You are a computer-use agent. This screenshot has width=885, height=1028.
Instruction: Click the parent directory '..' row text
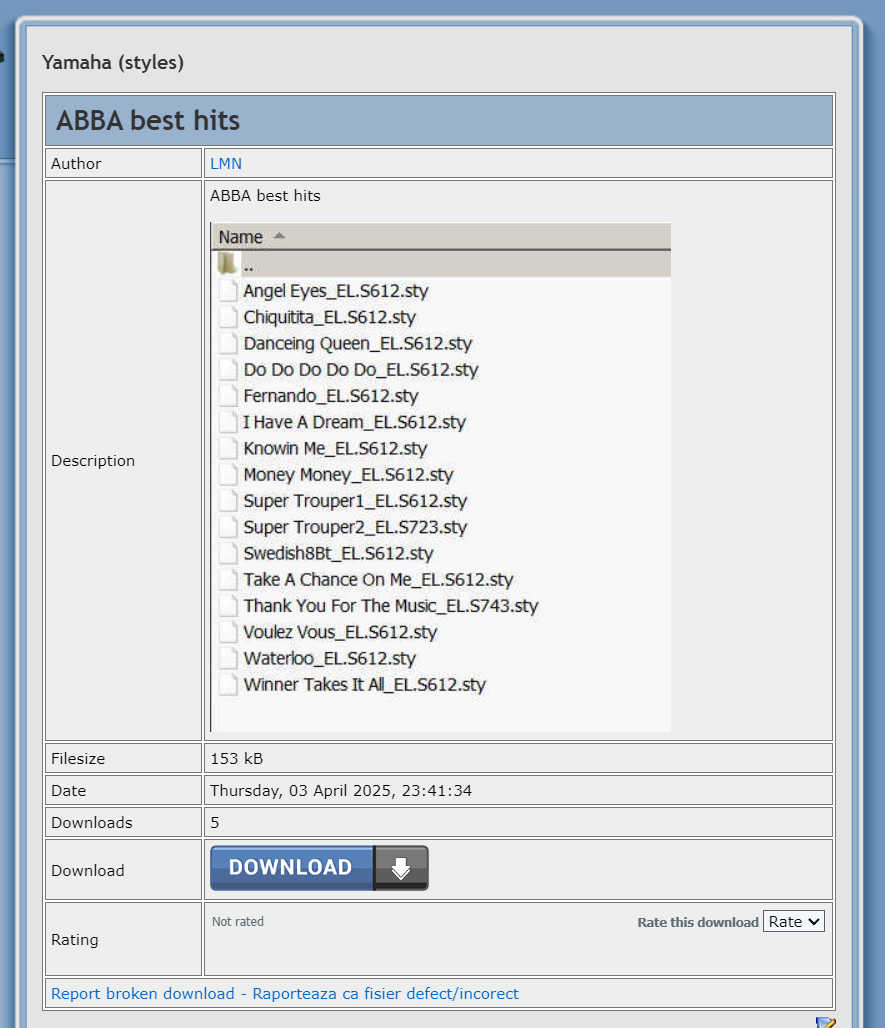pos(248,266)
